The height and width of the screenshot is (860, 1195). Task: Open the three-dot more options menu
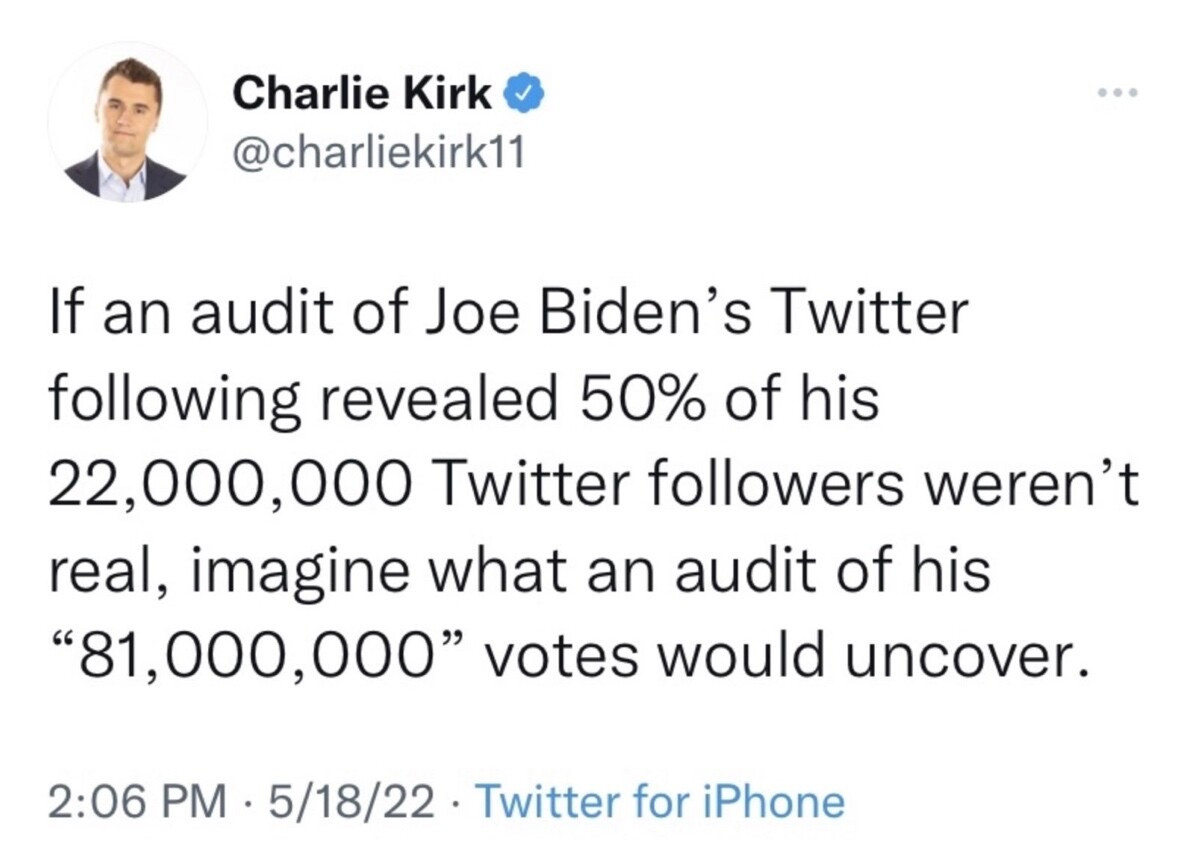pyautogui.click(x=1117, y=94)
